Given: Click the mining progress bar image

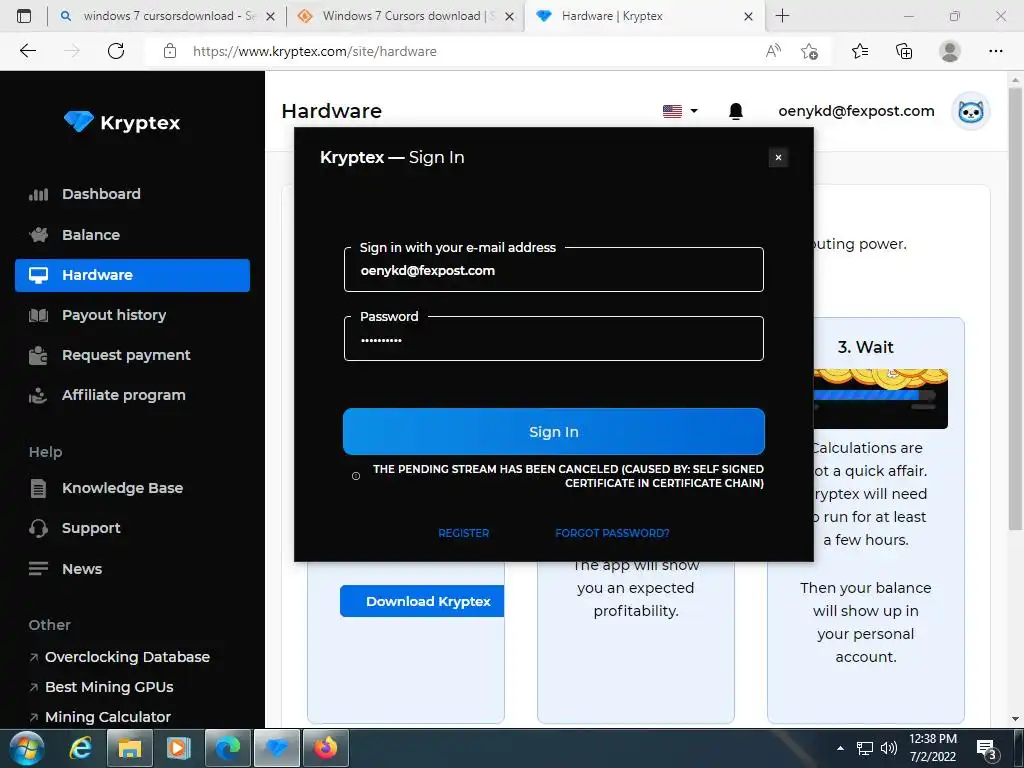Looking at the screenshot, I should 880,398.
